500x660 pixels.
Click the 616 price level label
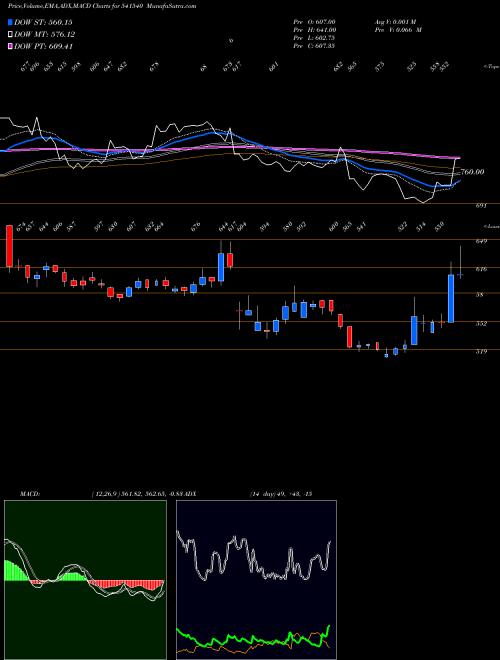point(481,269)
